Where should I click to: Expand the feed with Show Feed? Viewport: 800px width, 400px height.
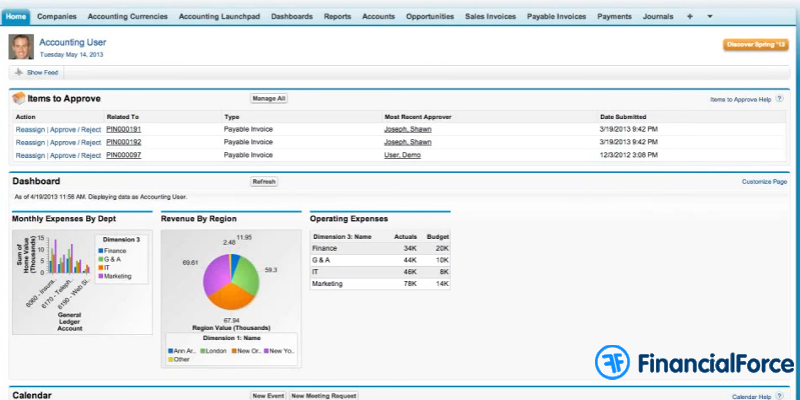[42, 73]
